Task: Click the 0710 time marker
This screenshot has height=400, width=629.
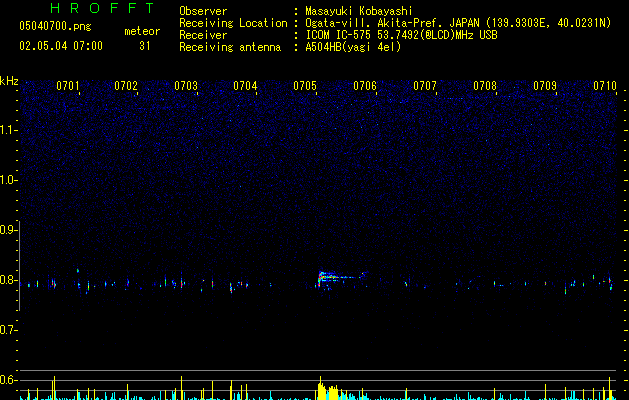Action: tap(605, 86)
